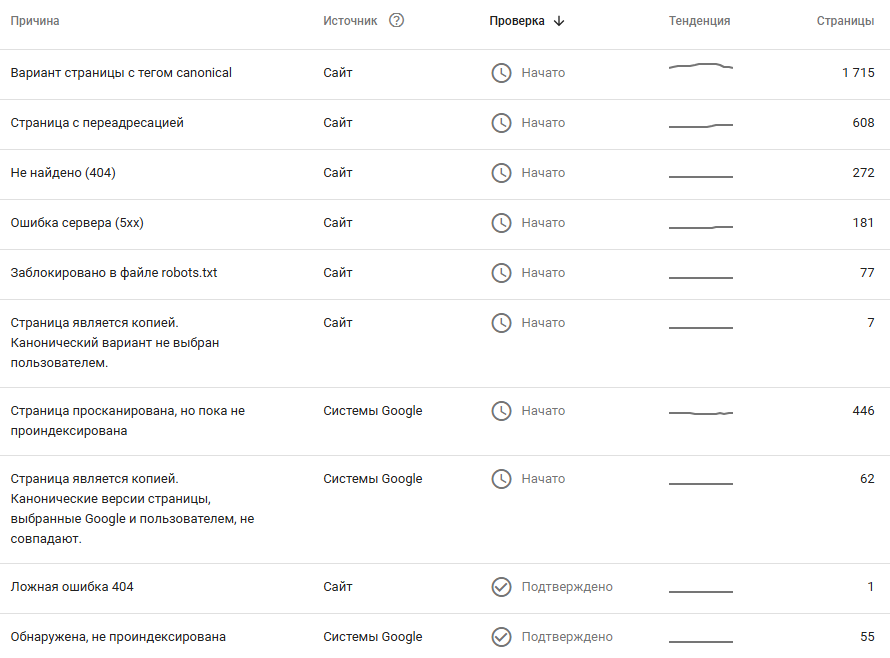Click the help icon next to Источник
The image size is (890, 658).
(x=397, y=21)
